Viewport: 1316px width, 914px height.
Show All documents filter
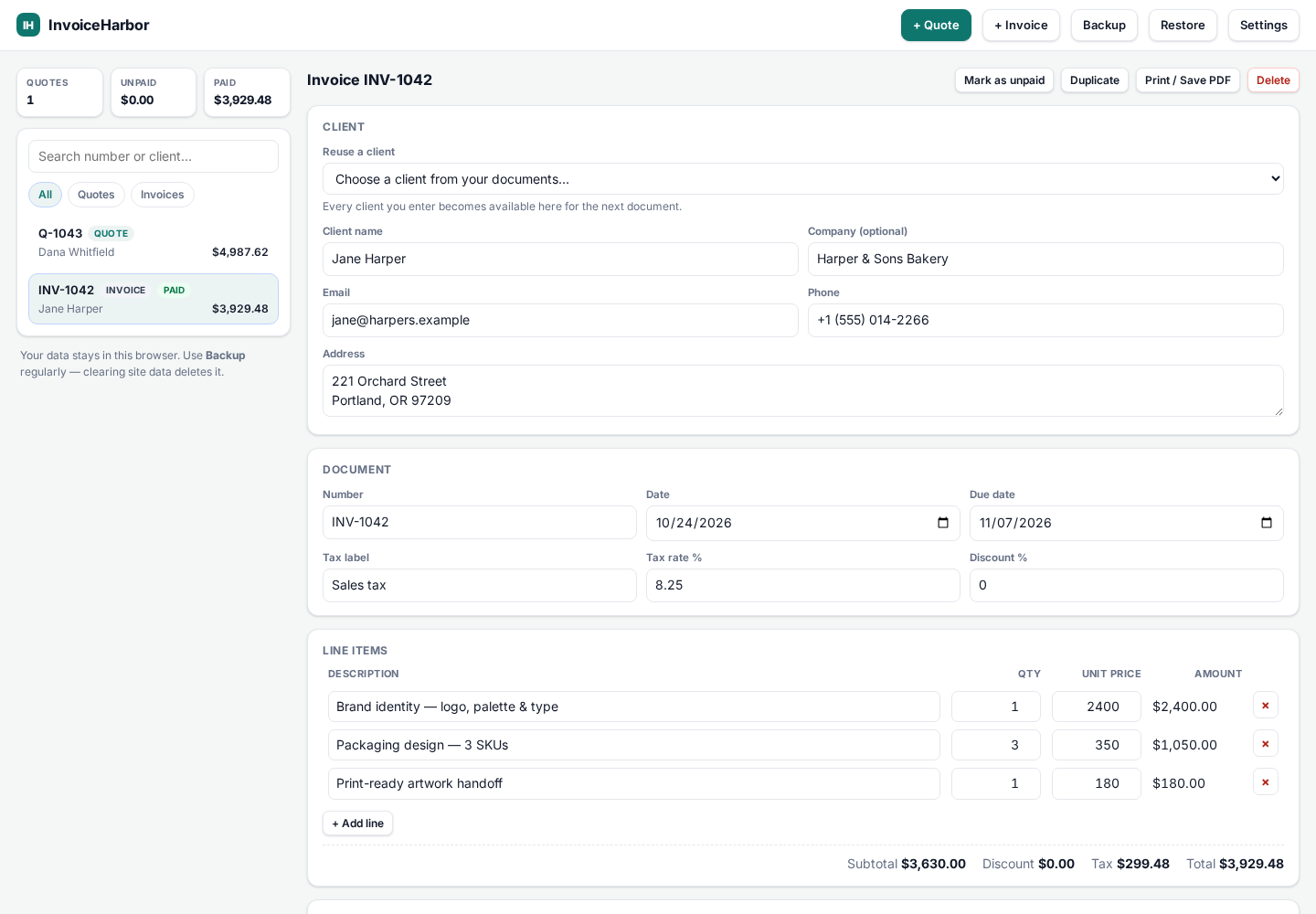pos(45,195)
